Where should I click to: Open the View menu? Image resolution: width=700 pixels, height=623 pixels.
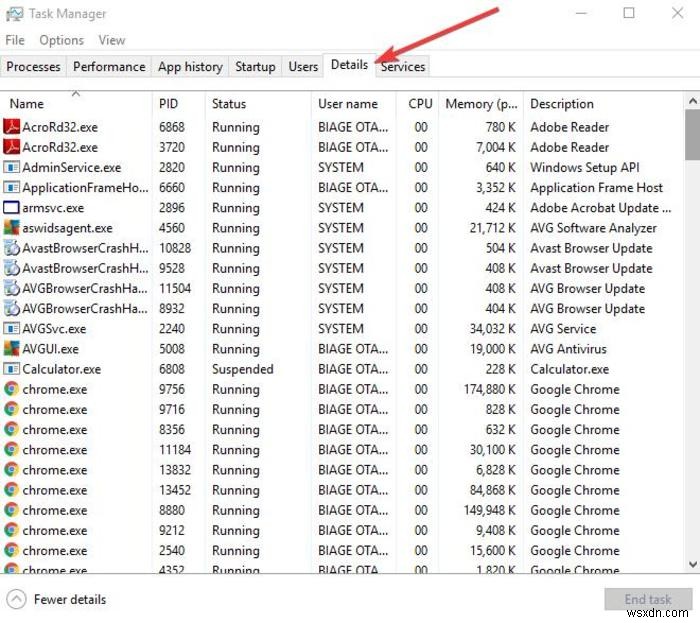pyautogui.click(x=112, y=40)
